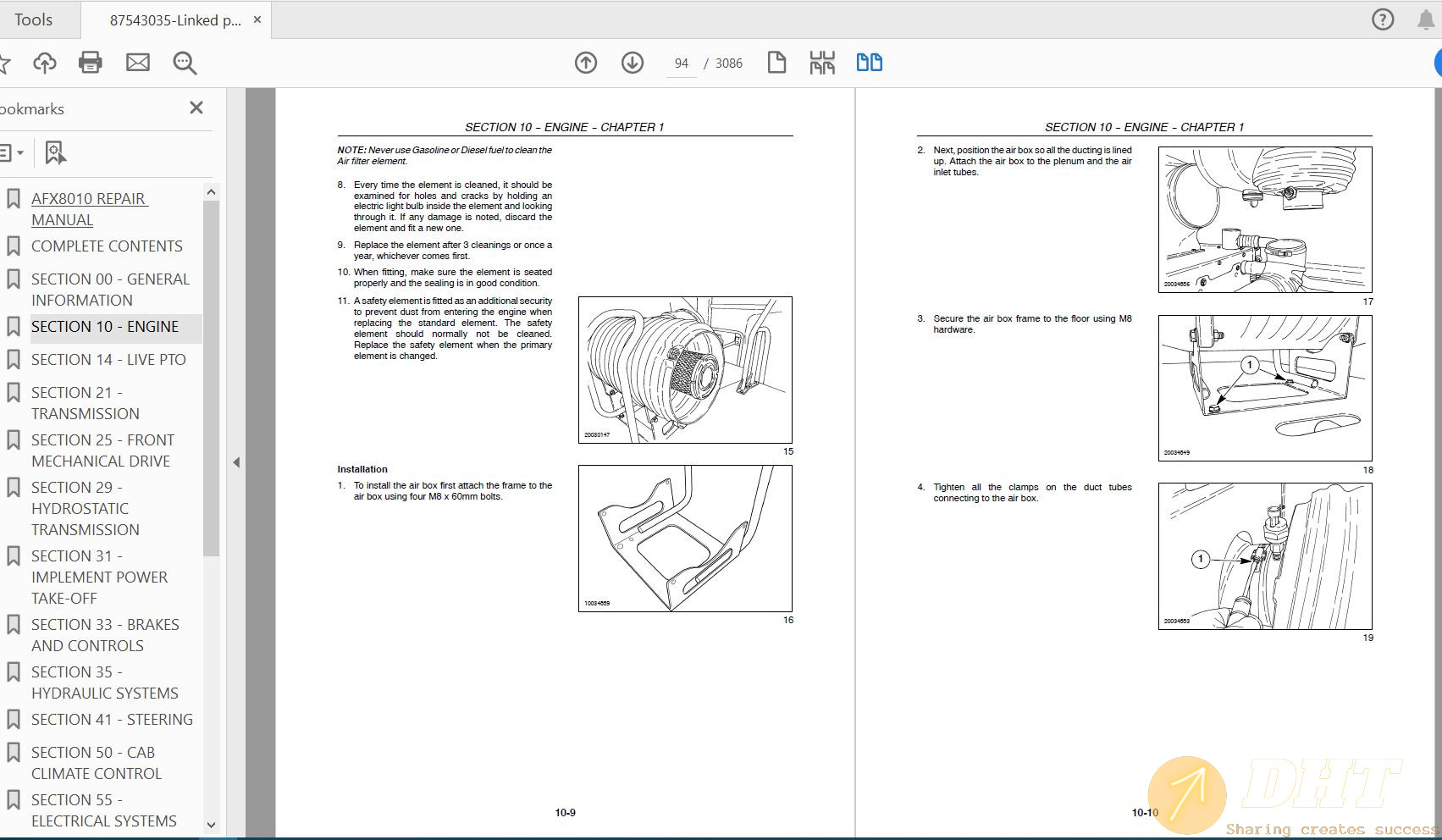Open the COMPLETE CONTENTS bookmark
This screenshot has width=1442, height=840.
[x=107, y=246]
